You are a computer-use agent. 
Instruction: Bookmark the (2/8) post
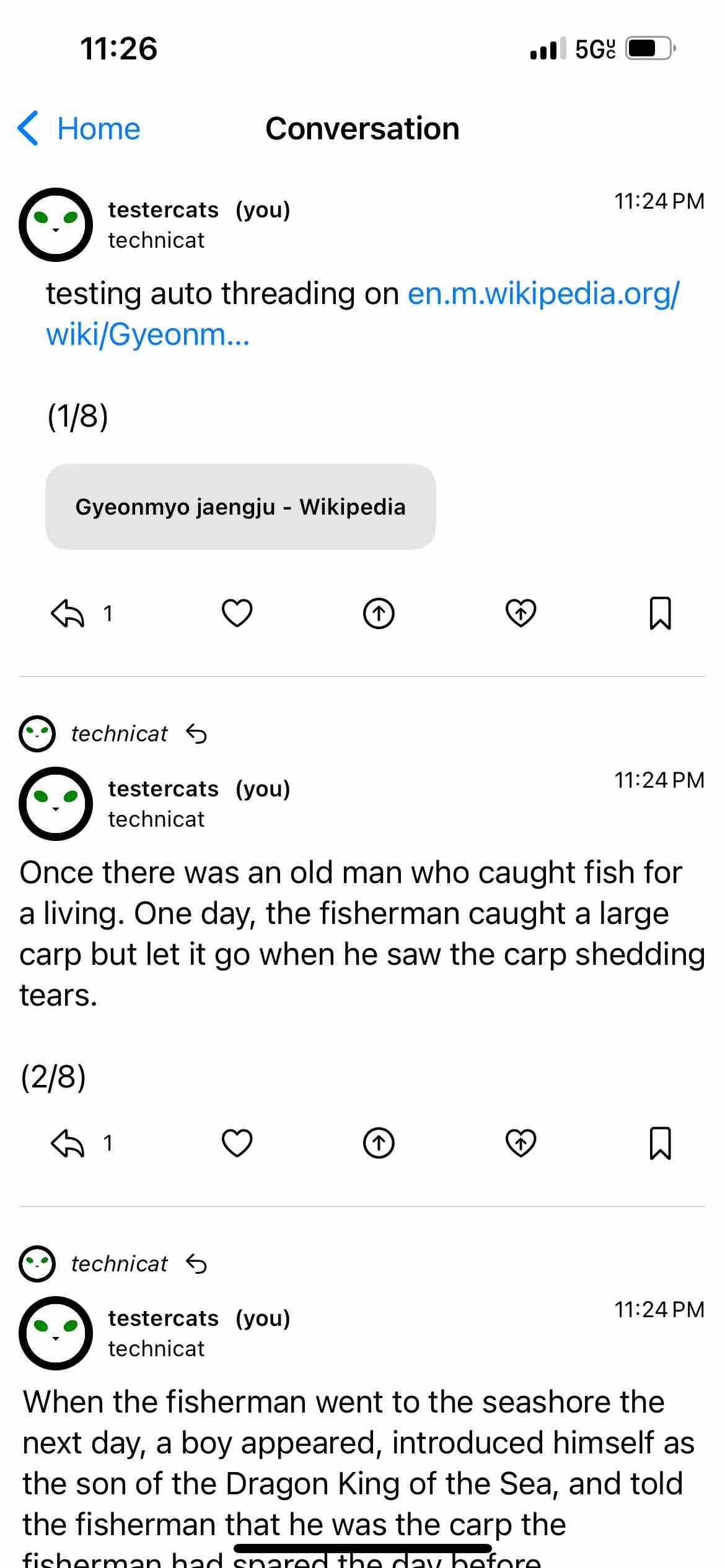point(660,1143)
